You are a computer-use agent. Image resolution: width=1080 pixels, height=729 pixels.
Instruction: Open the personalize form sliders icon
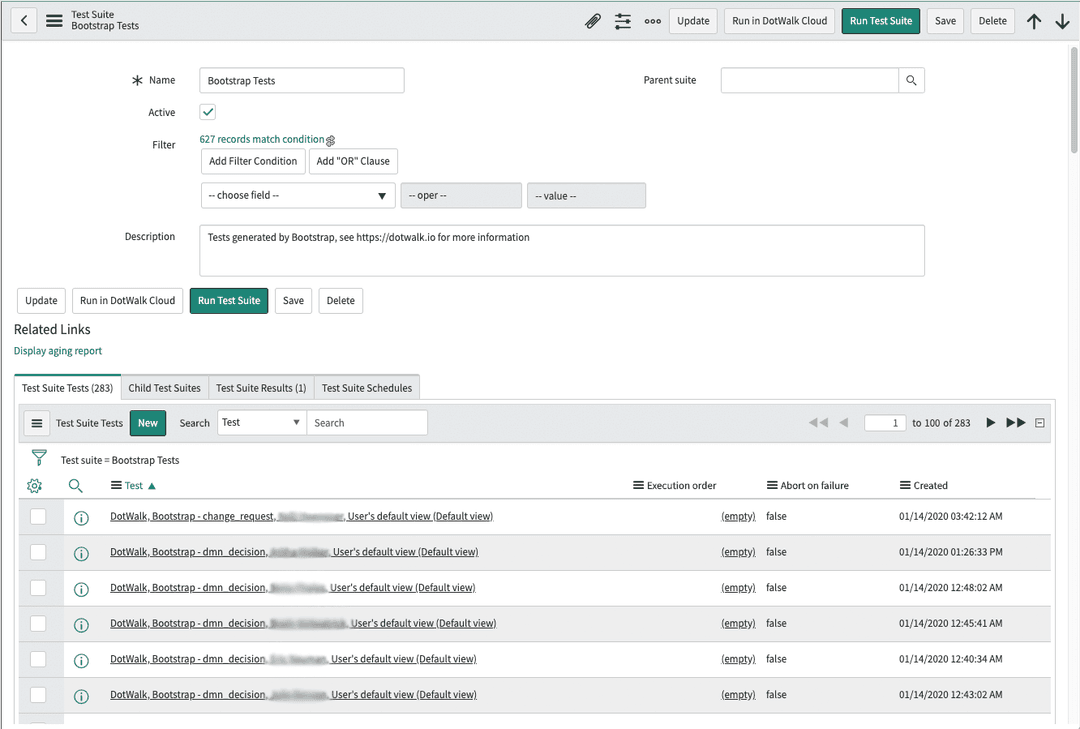[x=623, y=21]
